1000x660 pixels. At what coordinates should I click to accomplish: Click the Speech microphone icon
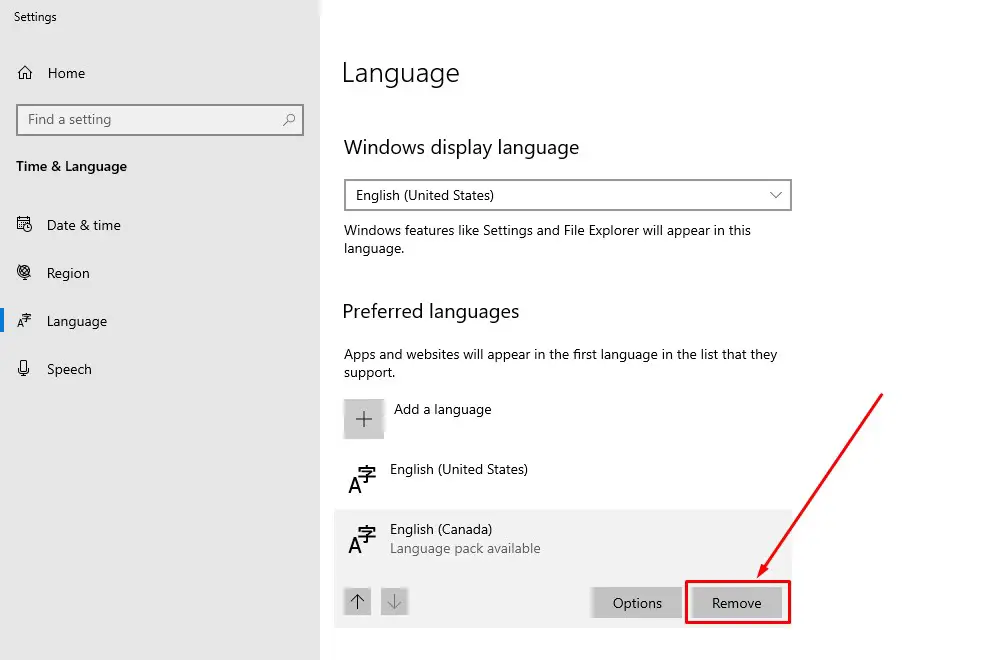(24, 369)
